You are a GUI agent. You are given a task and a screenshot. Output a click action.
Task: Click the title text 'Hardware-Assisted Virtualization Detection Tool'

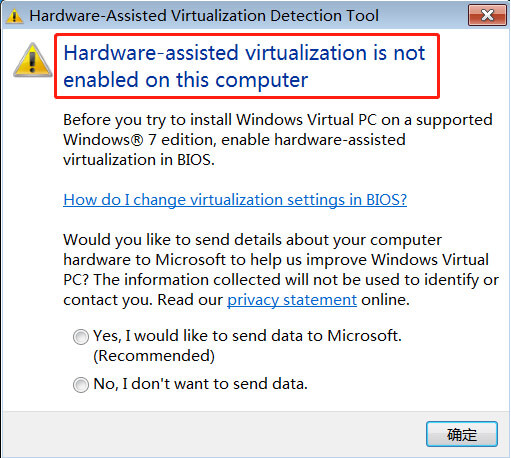204,16
